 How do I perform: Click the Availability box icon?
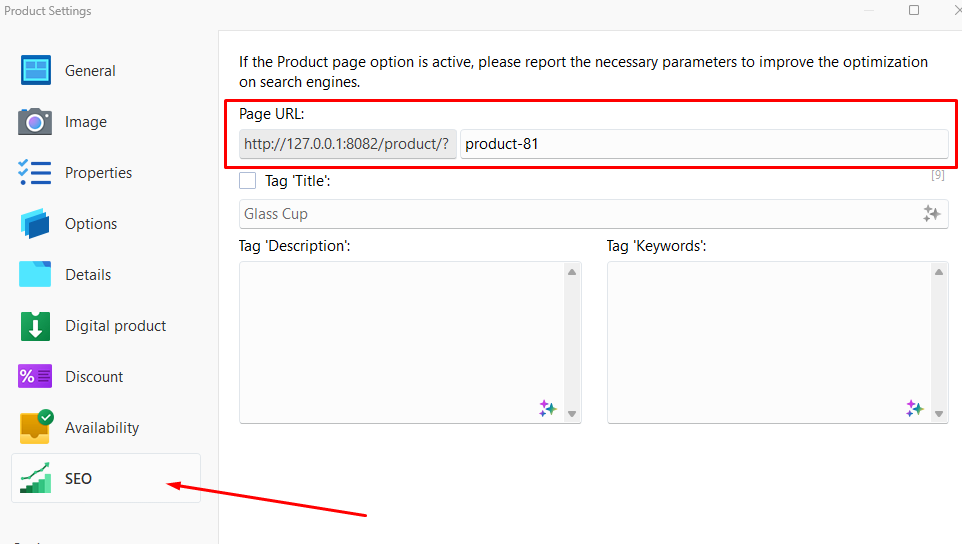click(x=36, y=427)
